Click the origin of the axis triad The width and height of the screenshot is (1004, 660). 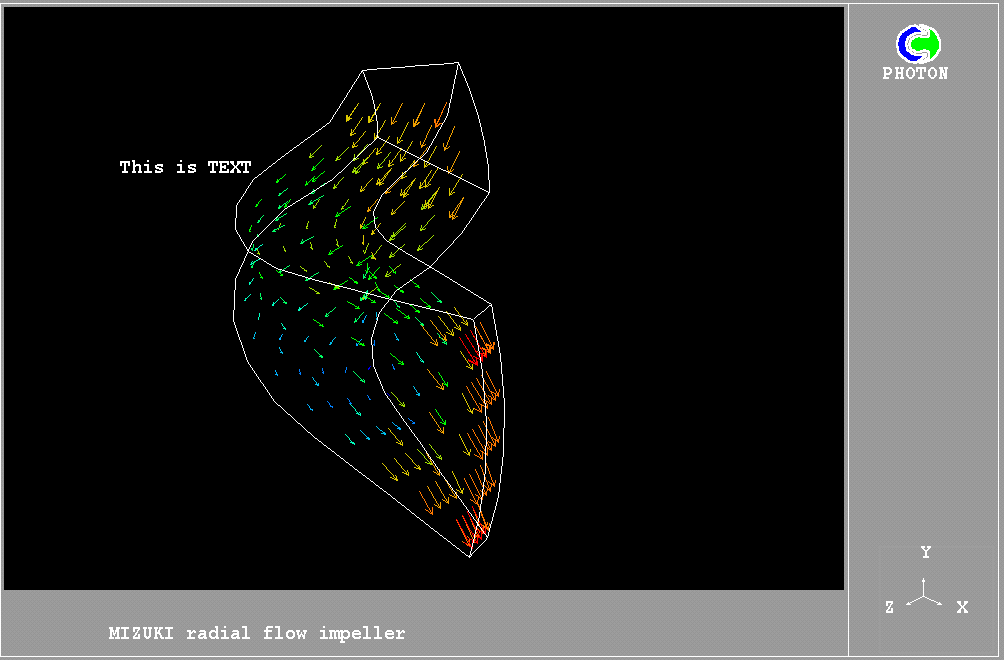click(x=924, y=598)
